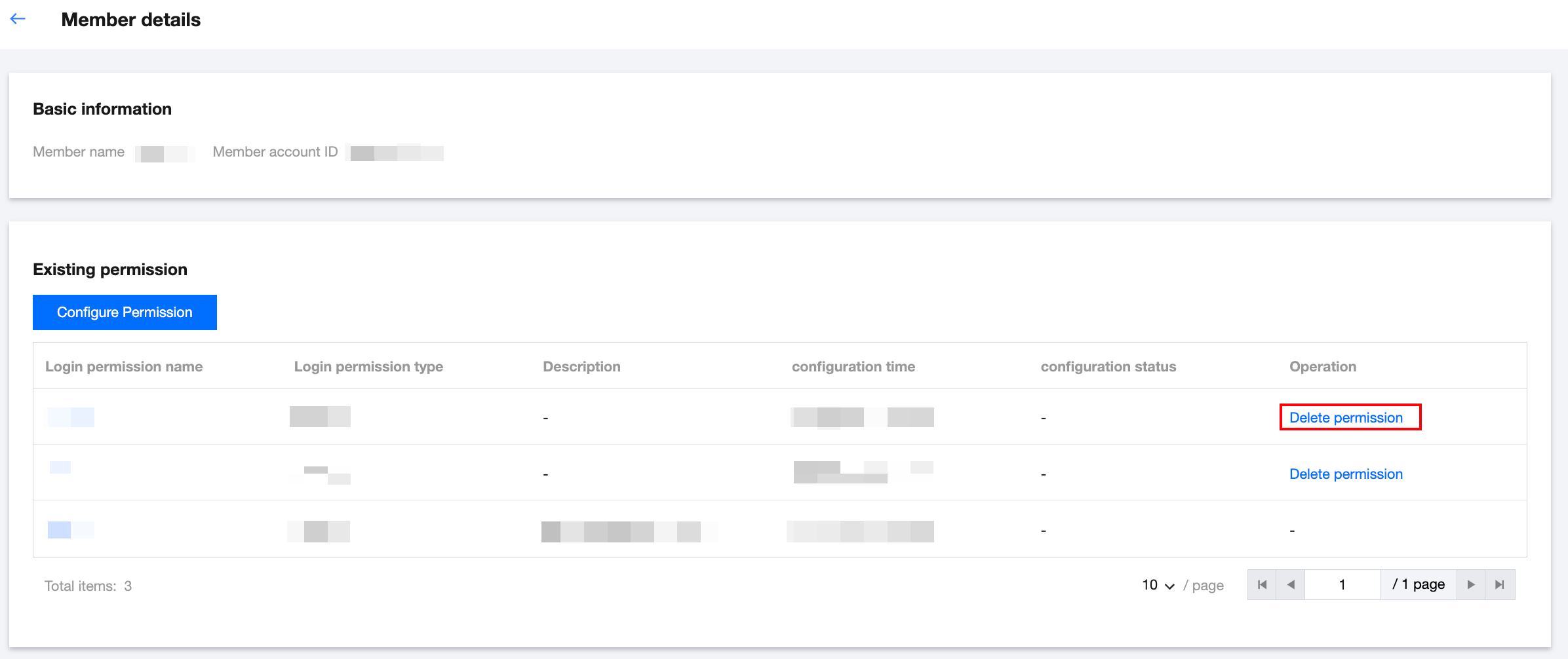Delete permission in the second row
The height and width of the screenshot is (659, 1568).
(1346, 474)
